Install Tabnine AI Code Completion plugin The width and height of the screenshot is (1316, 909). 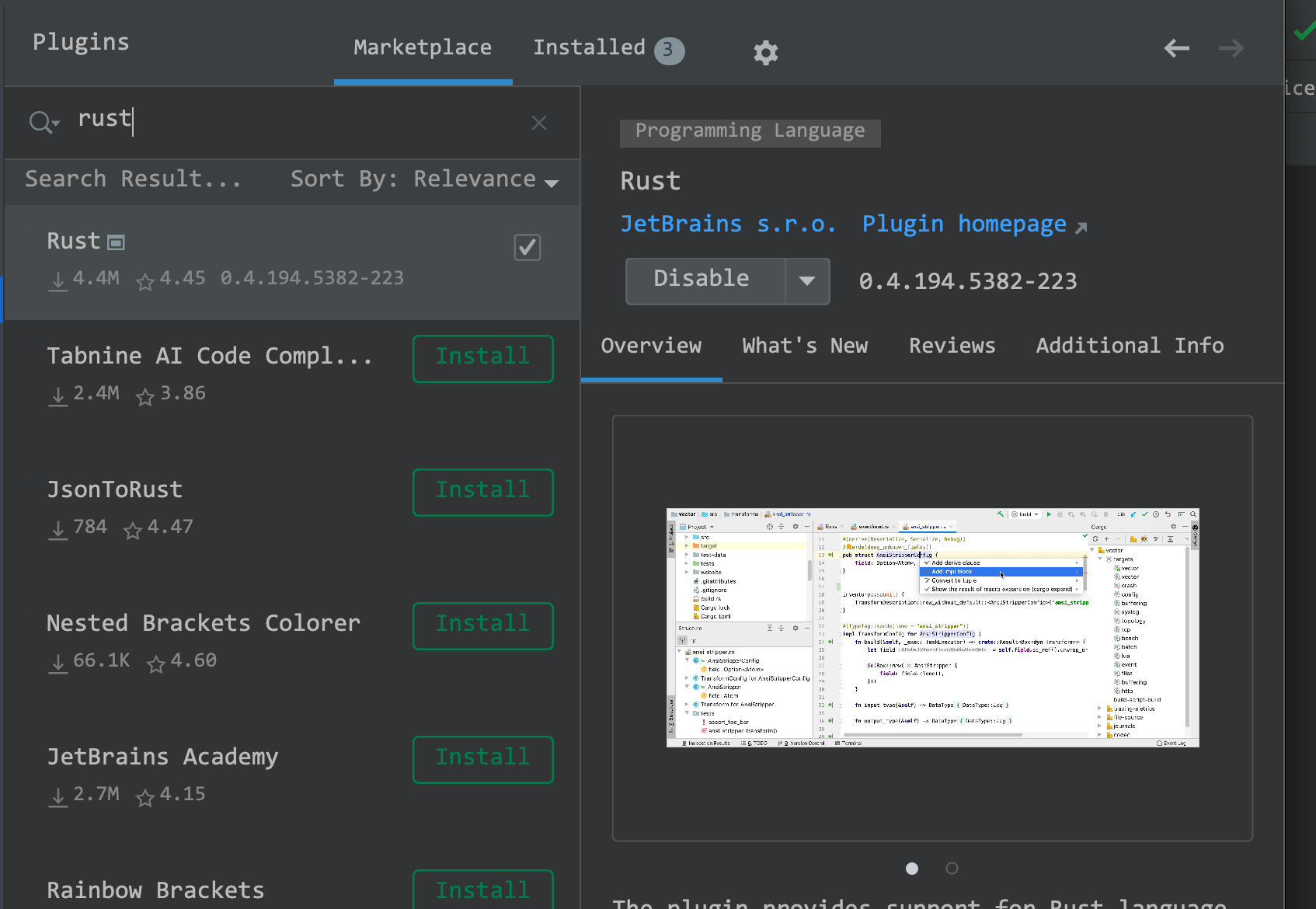click(x=482, y=358)
